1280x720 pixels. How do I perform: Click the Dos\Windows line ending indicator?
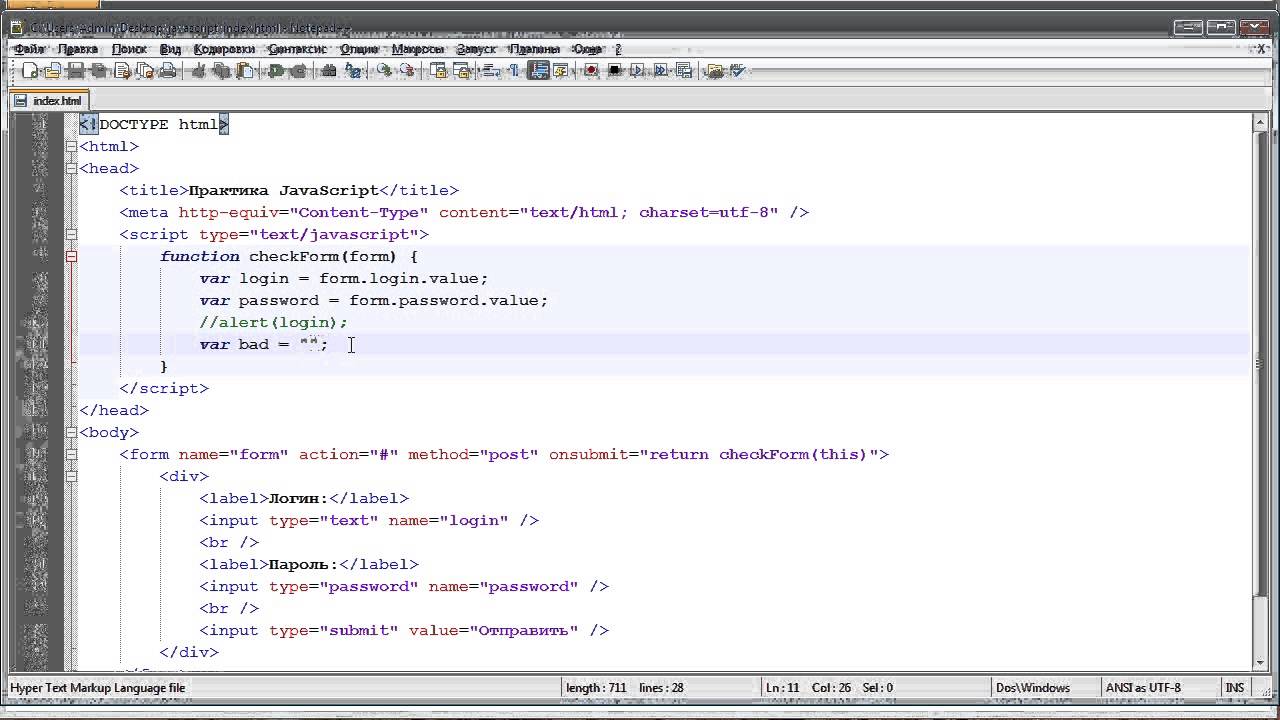coord(1033,688)
